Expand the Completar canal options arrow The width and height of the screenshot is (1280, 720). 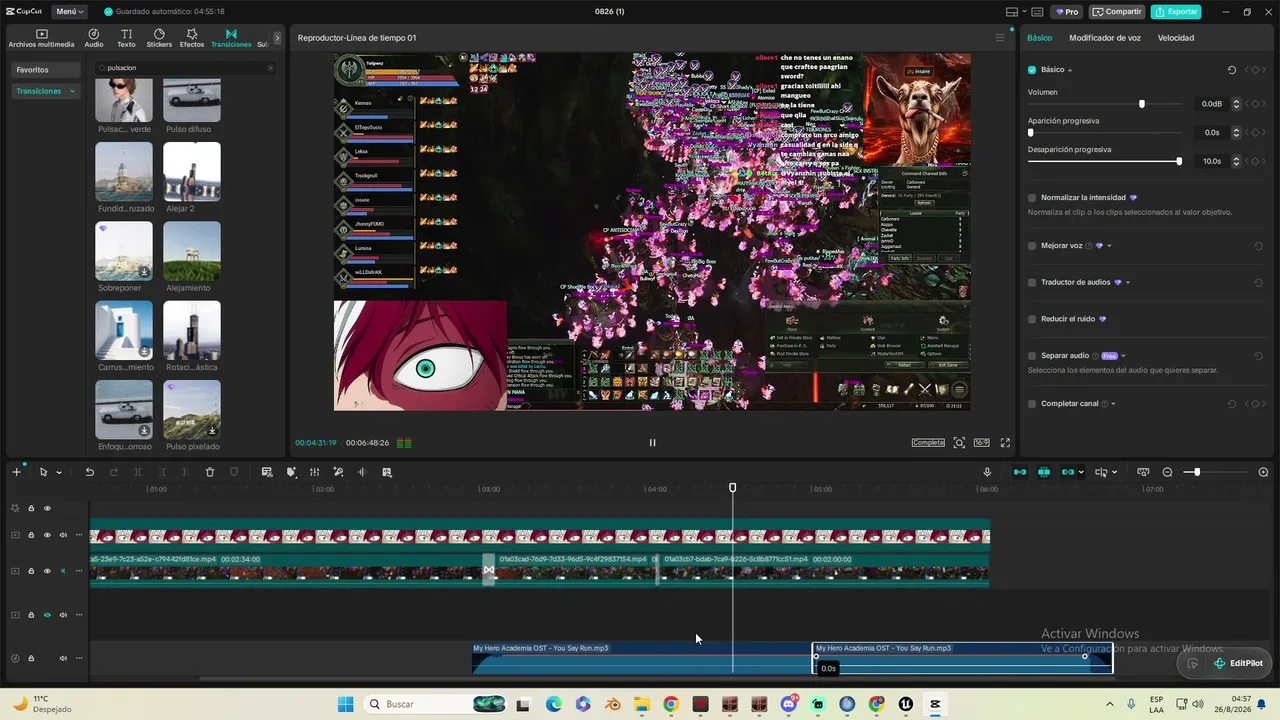(x=1113, y=404)
